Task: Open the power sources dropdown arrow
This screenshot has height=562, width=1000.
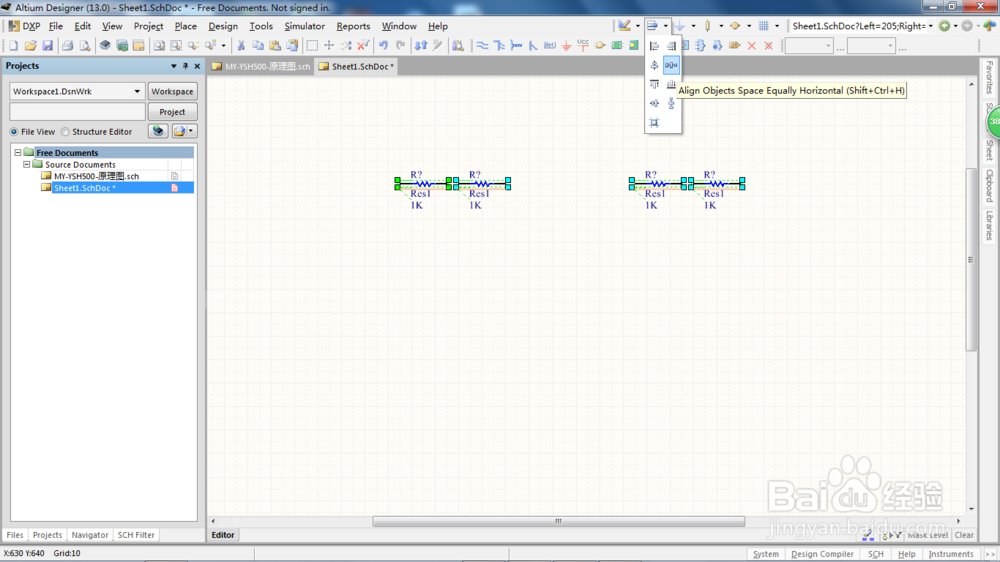Action: point(693,26)
